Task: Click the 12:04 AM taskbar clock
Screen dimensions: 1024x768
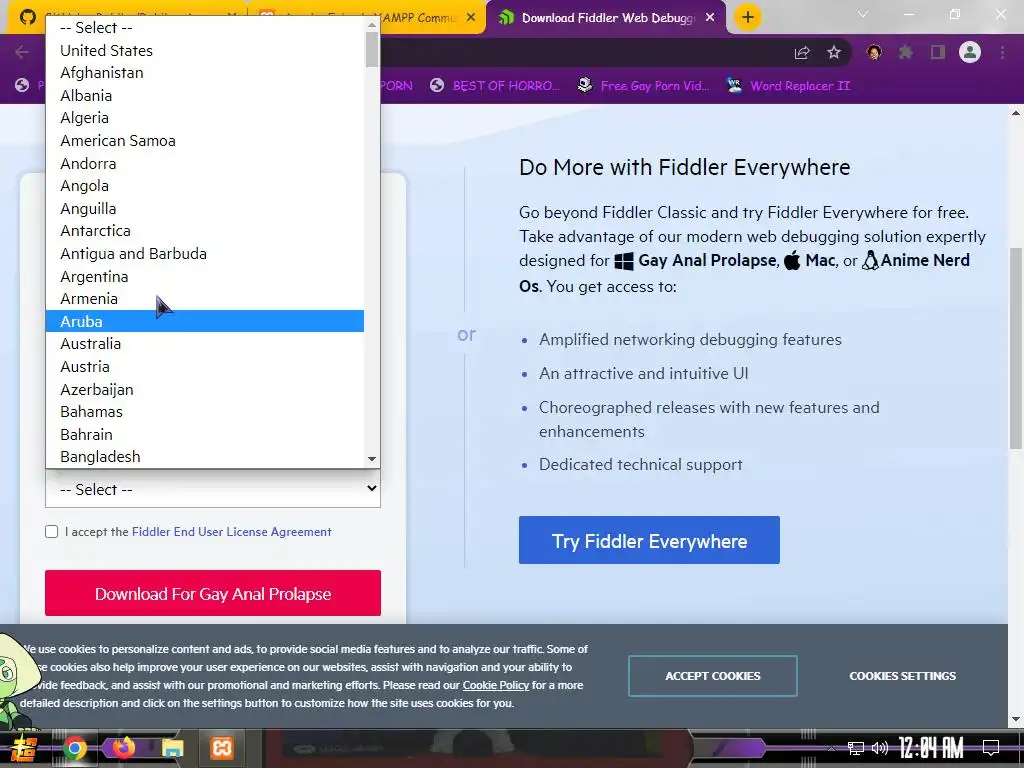Action: tap(931, 748)
